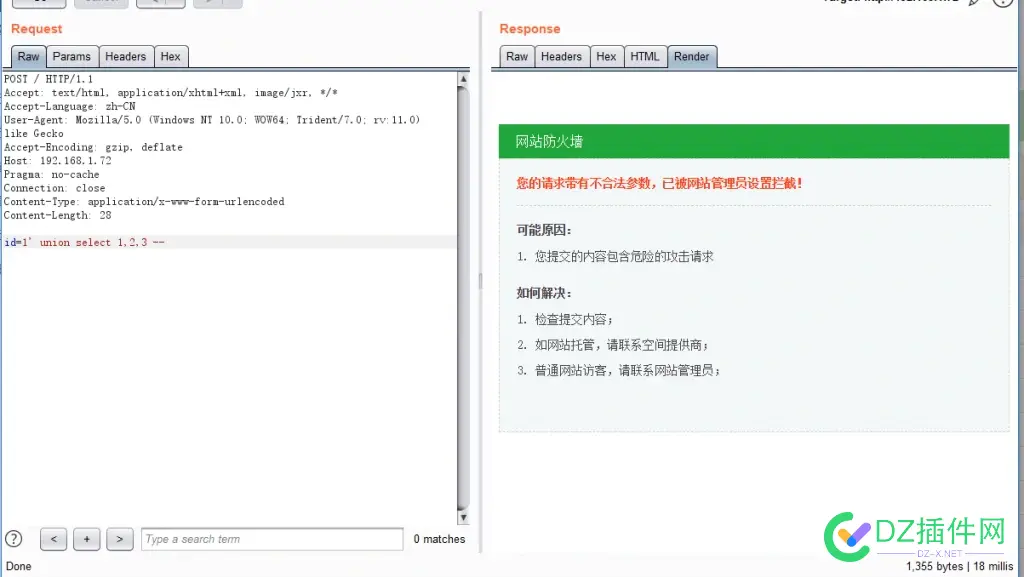
Task: Open the Headers tab of the response
Action: tap(561, 56)
